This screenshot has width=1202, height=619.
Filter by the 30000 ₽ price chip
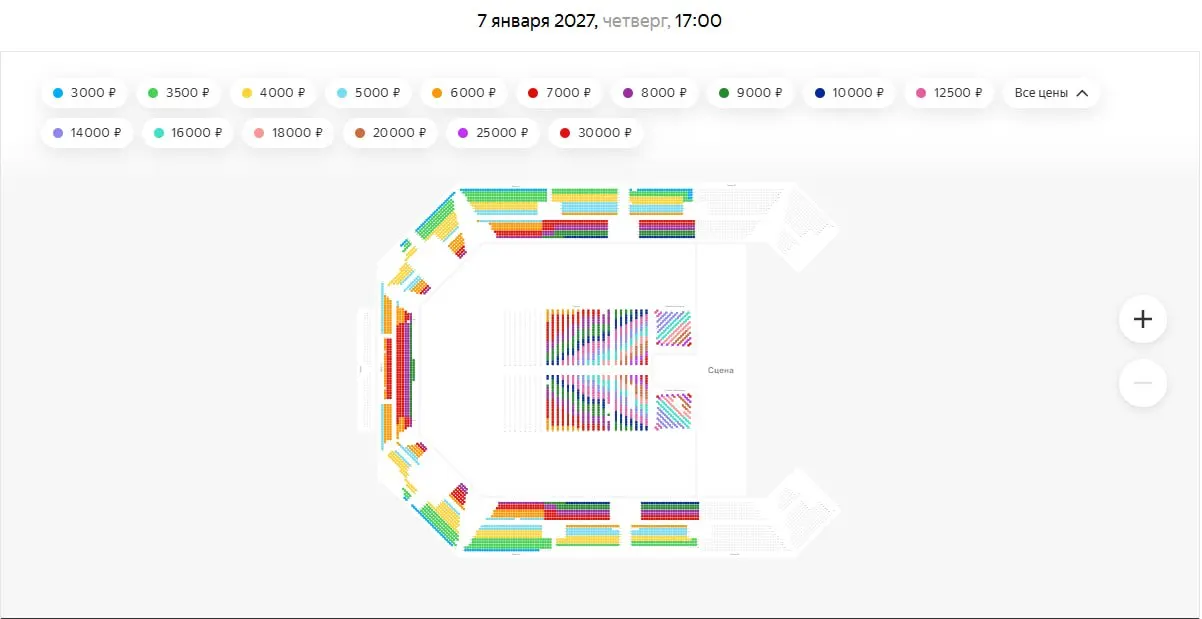coord(595,133)
